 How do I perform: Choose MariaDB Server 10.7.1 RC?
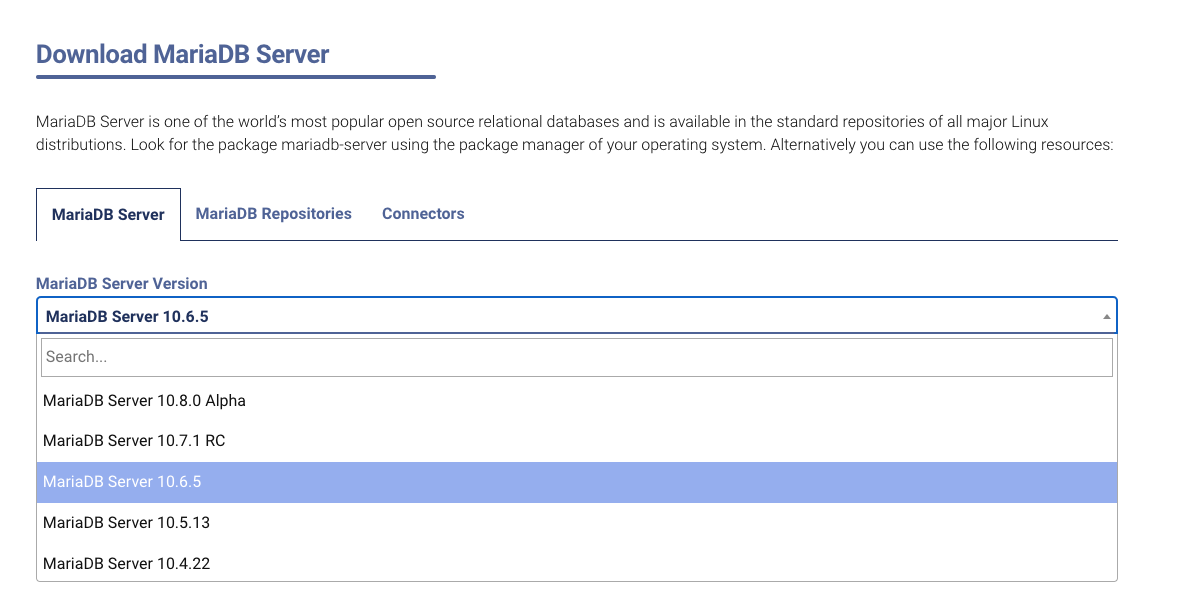pos(576,441)
